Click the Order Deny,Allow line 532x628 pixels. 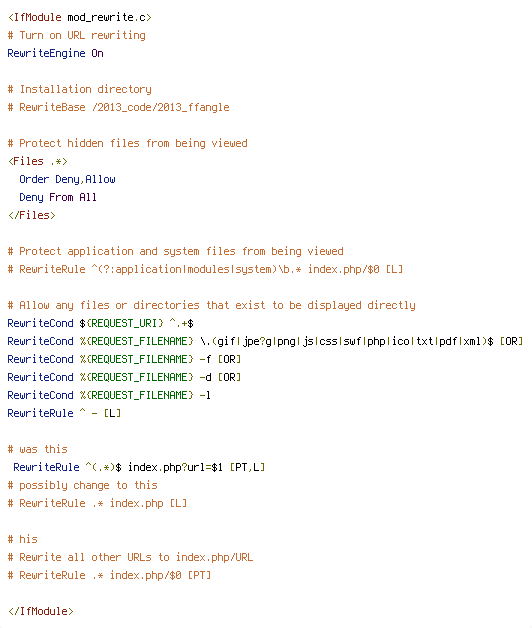[x=67, y=179]
